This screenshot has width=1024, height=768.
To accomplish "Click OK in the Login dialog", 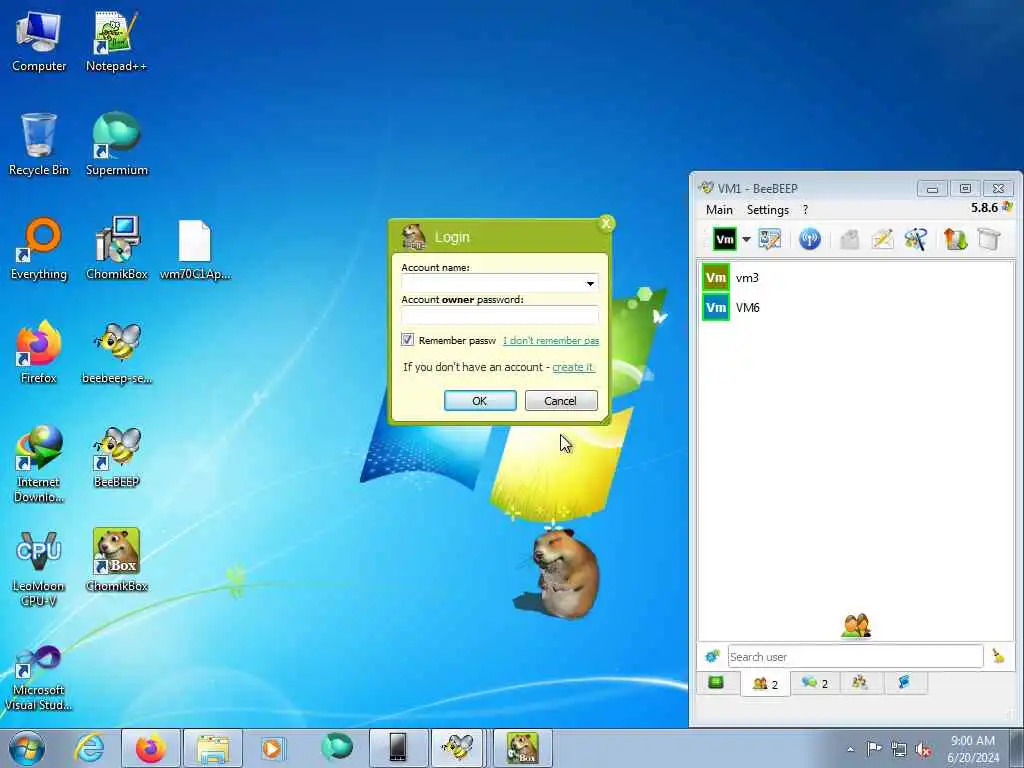I will click(480, 400).
